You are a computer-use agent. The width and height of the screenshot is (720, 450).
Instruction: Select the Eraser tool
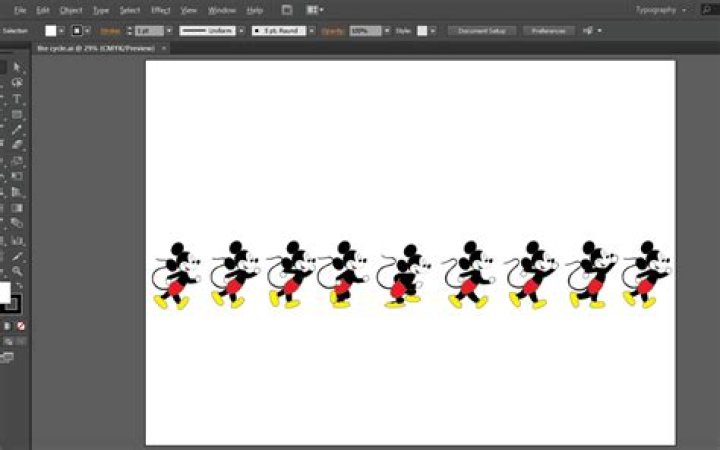(17, 145)
